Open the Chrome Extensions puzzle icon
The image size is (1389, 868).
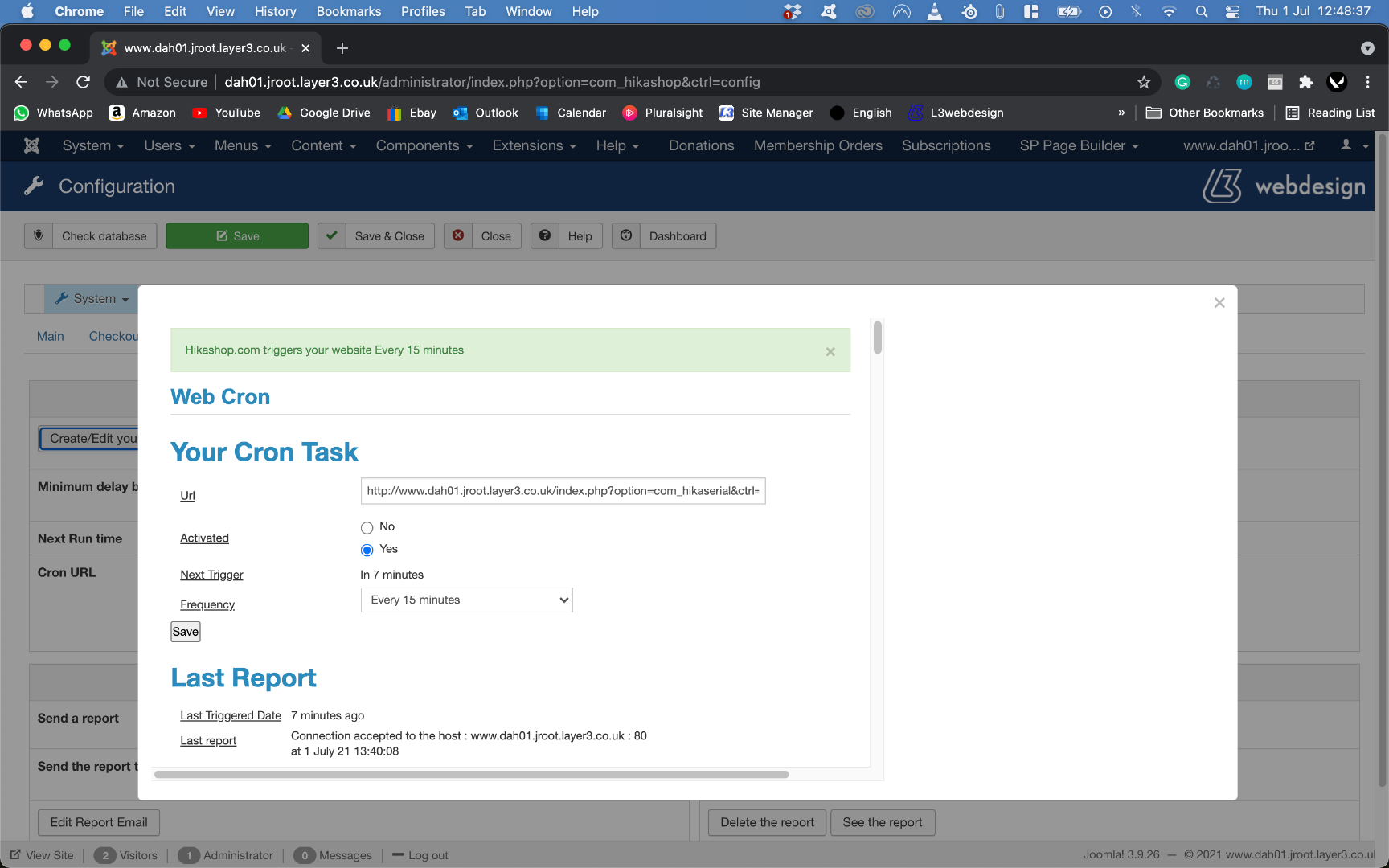(x=1305, y=82)
